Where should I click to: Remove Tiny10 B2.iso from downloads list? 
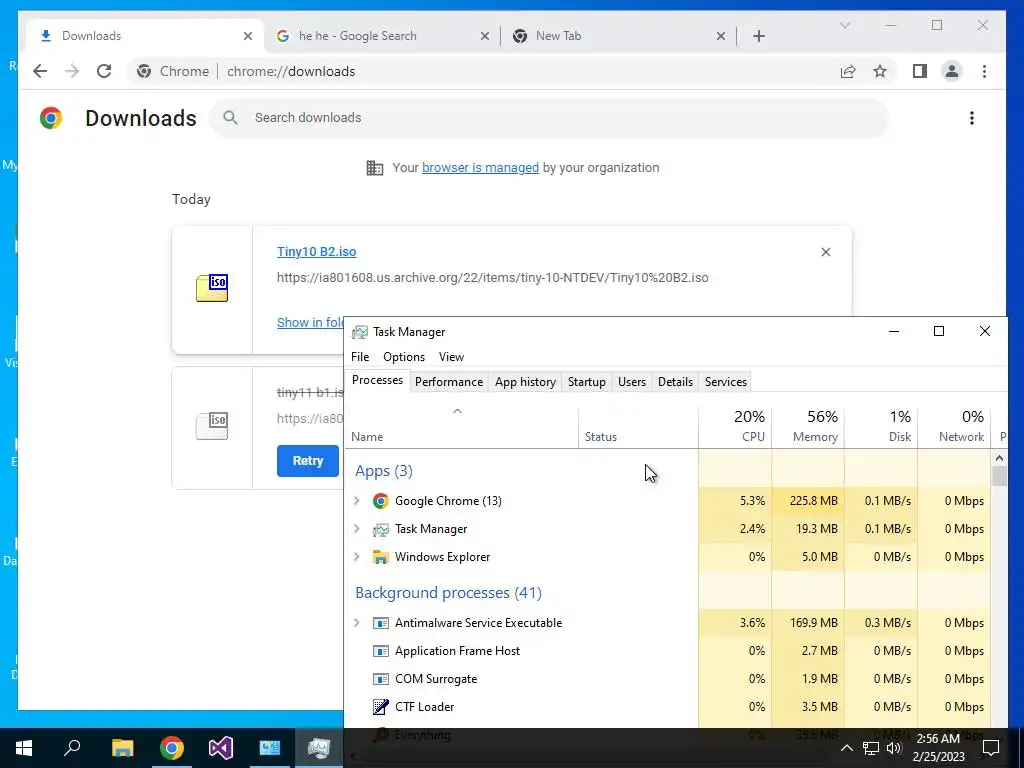click(x=825, y=252)
